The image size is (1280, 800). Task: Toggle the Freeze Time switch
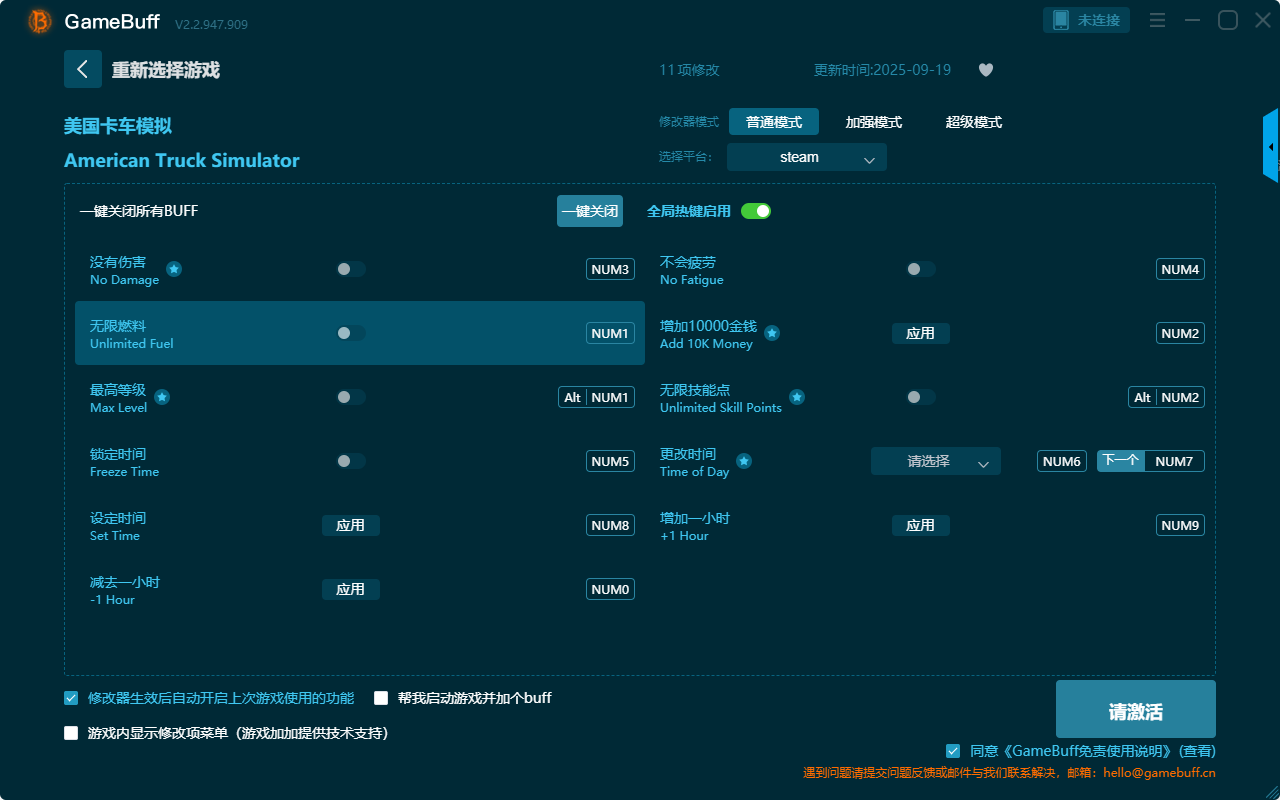pos(351,461)
